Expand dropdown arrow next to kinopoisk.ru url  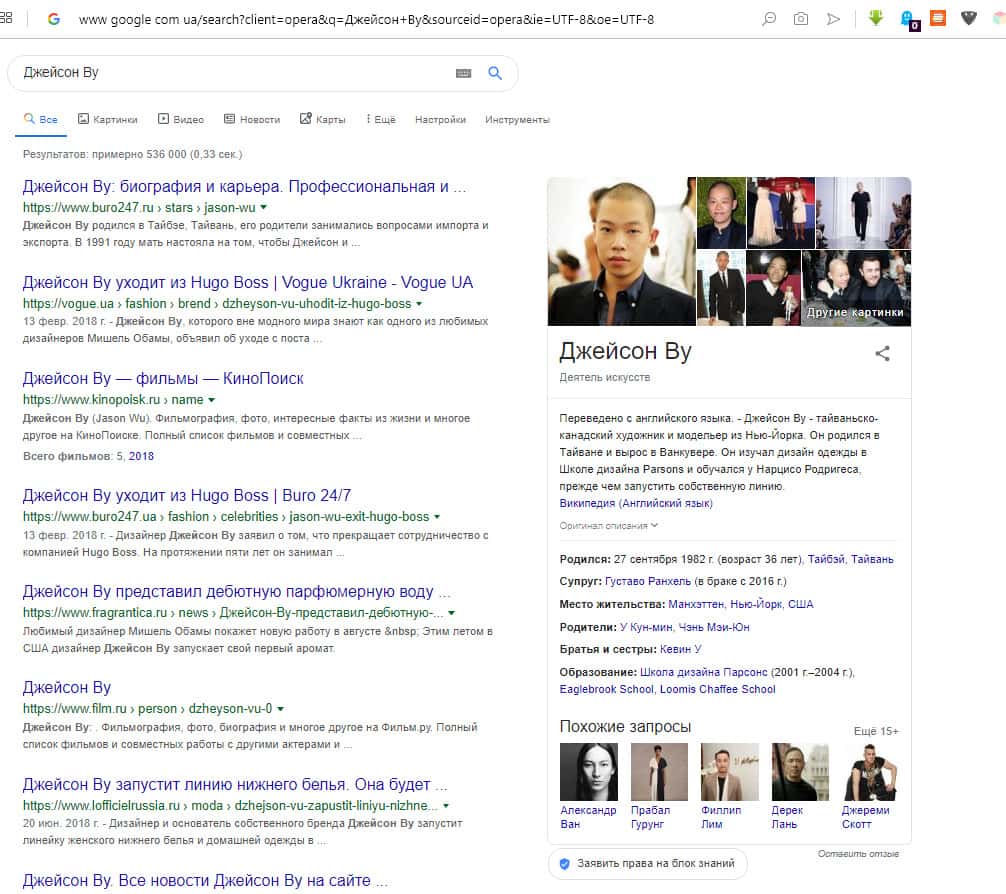211,400
